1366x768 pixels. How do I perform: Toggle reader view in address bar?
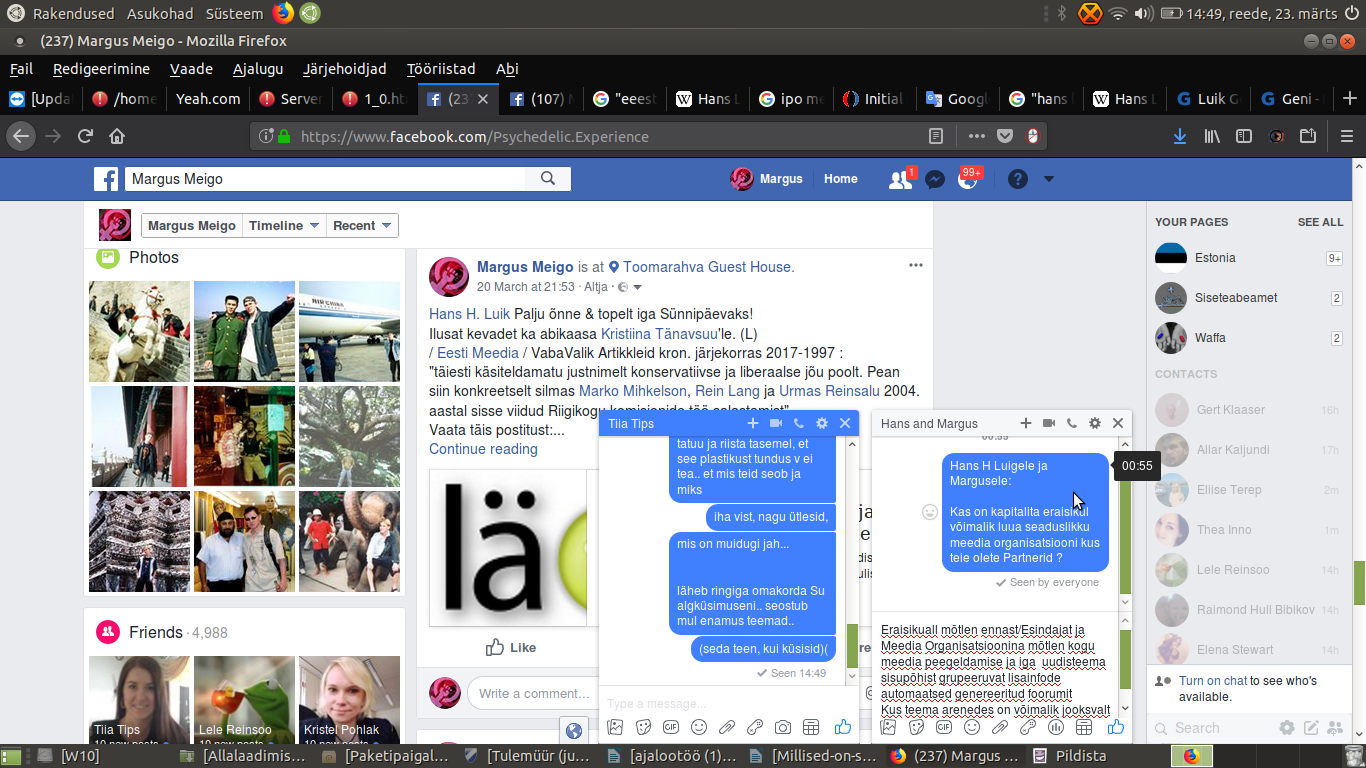935,136
